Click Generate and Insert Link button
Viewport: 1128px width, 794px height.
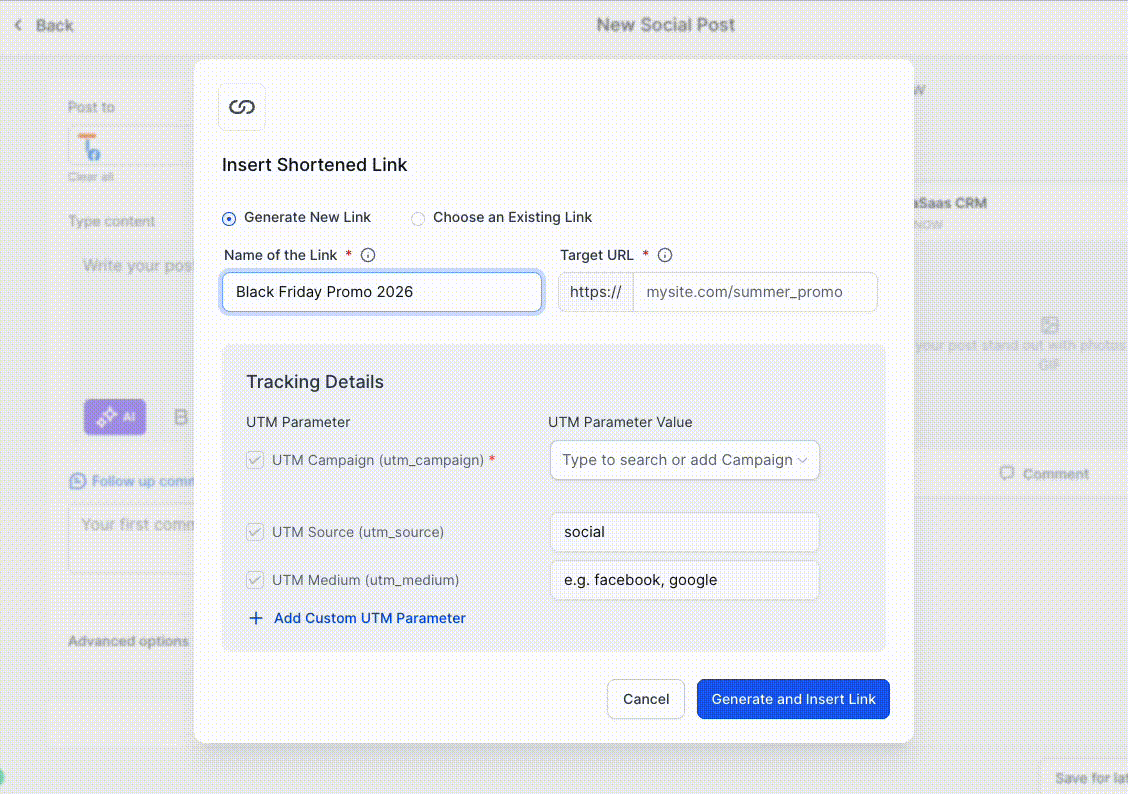pos(793,699)
